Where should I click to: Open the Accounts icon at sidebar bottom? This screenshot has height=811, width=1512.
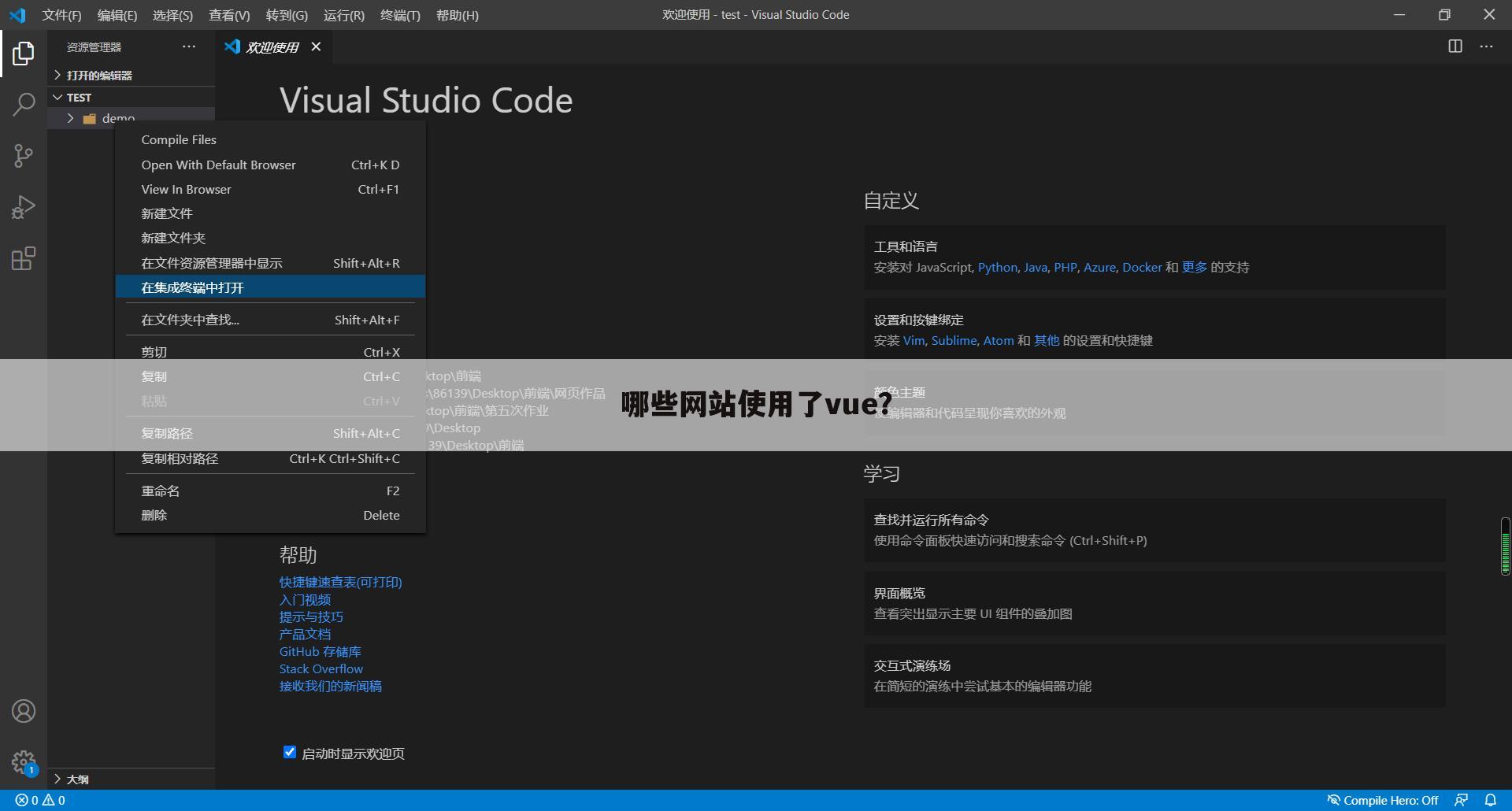click(x=24, y=710)
